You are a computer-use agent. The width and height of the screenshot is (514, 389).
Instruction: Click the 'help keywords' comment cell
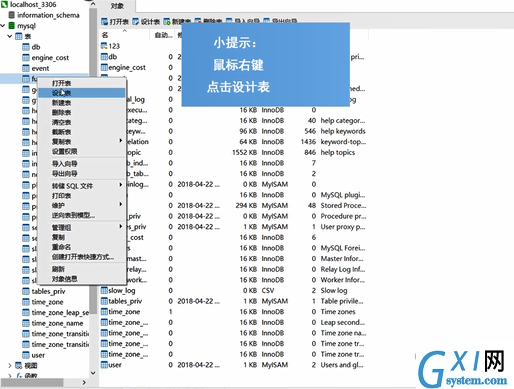tap(343, 131)
